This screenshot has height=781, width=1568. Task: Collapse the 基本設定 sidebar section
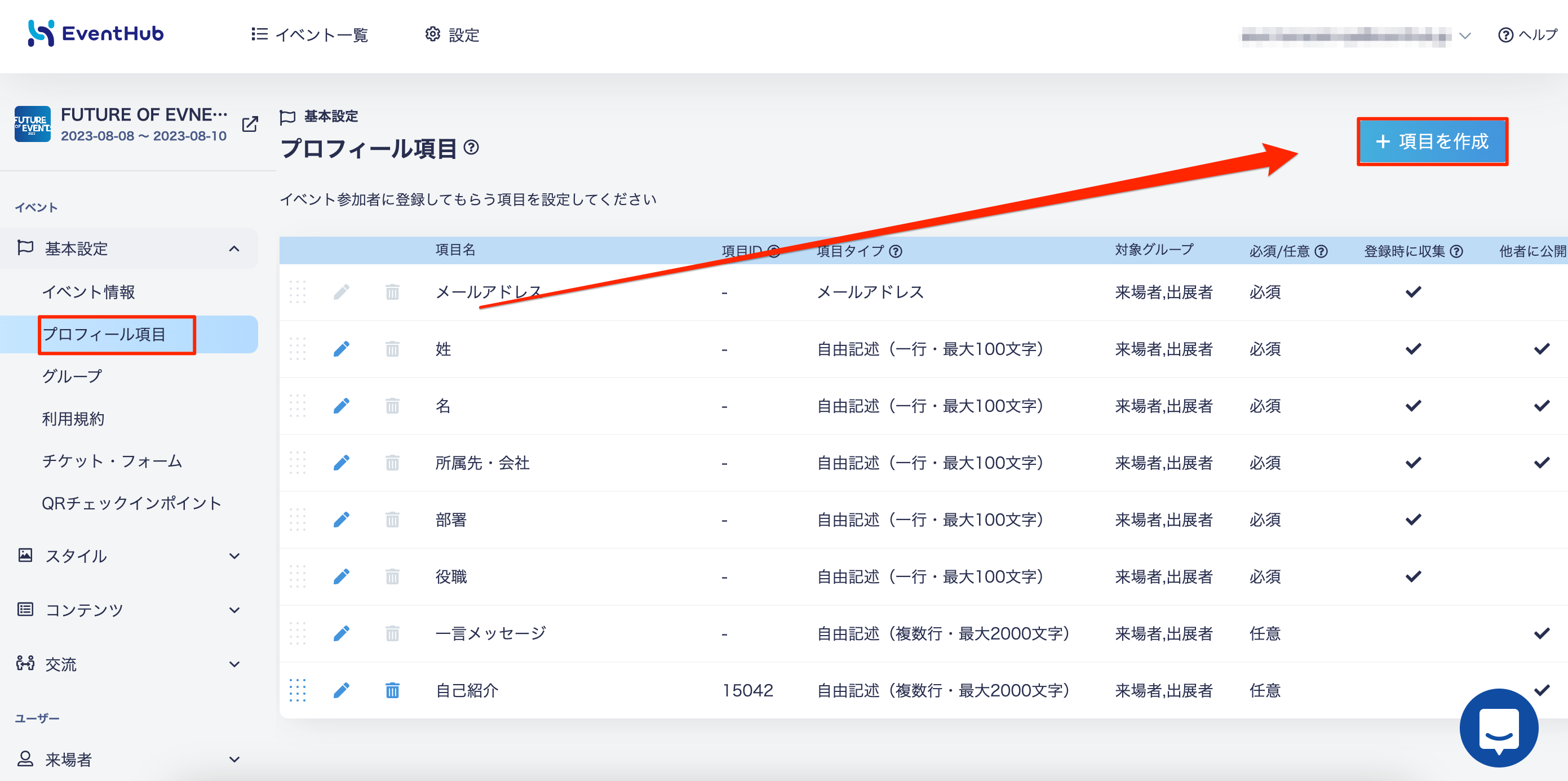[129, 248]
